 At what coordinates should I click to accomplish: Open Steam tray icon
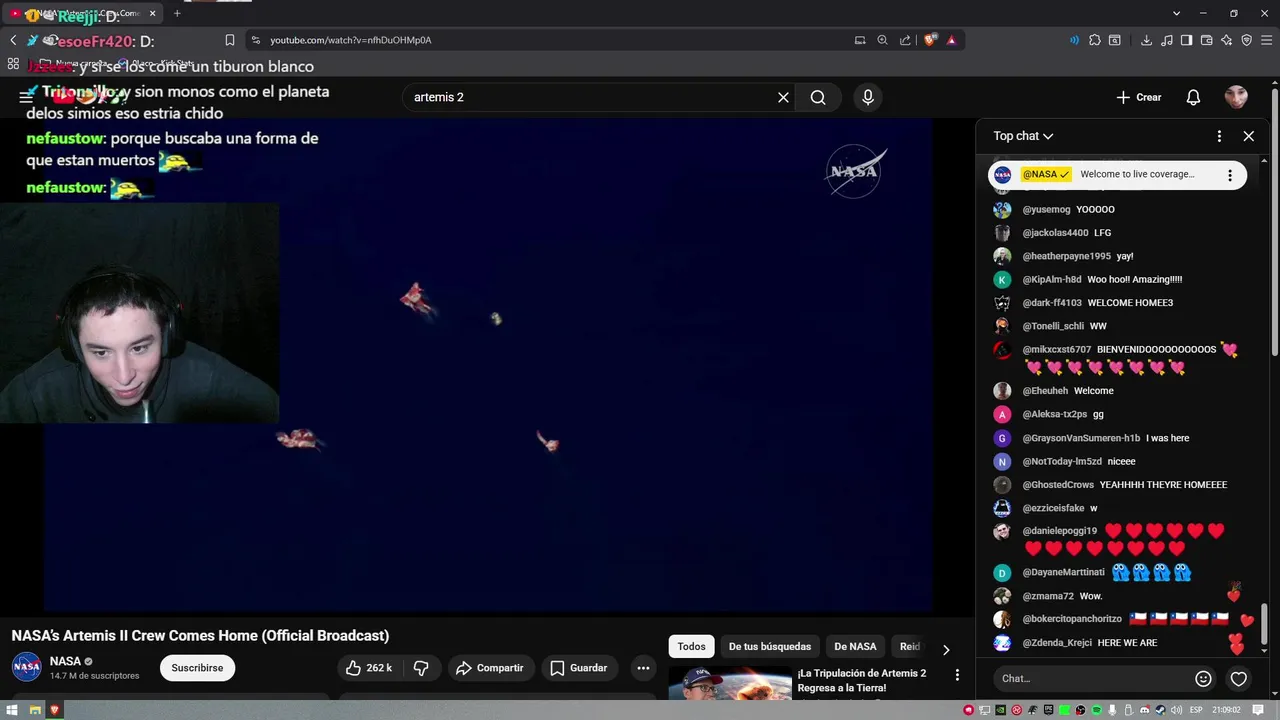point(1160,710)
